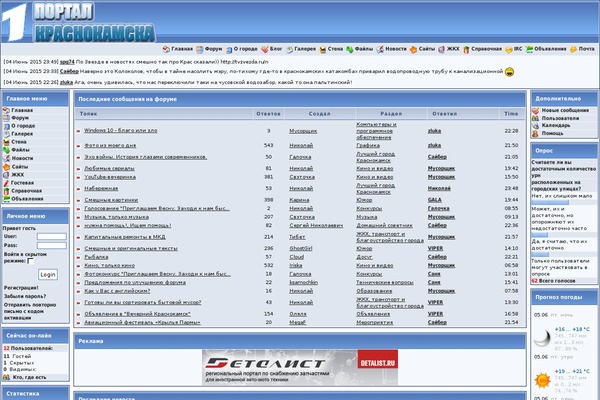Open topic 'Фото из моего дня'
600x400 pixels.
tap(110, 145)
